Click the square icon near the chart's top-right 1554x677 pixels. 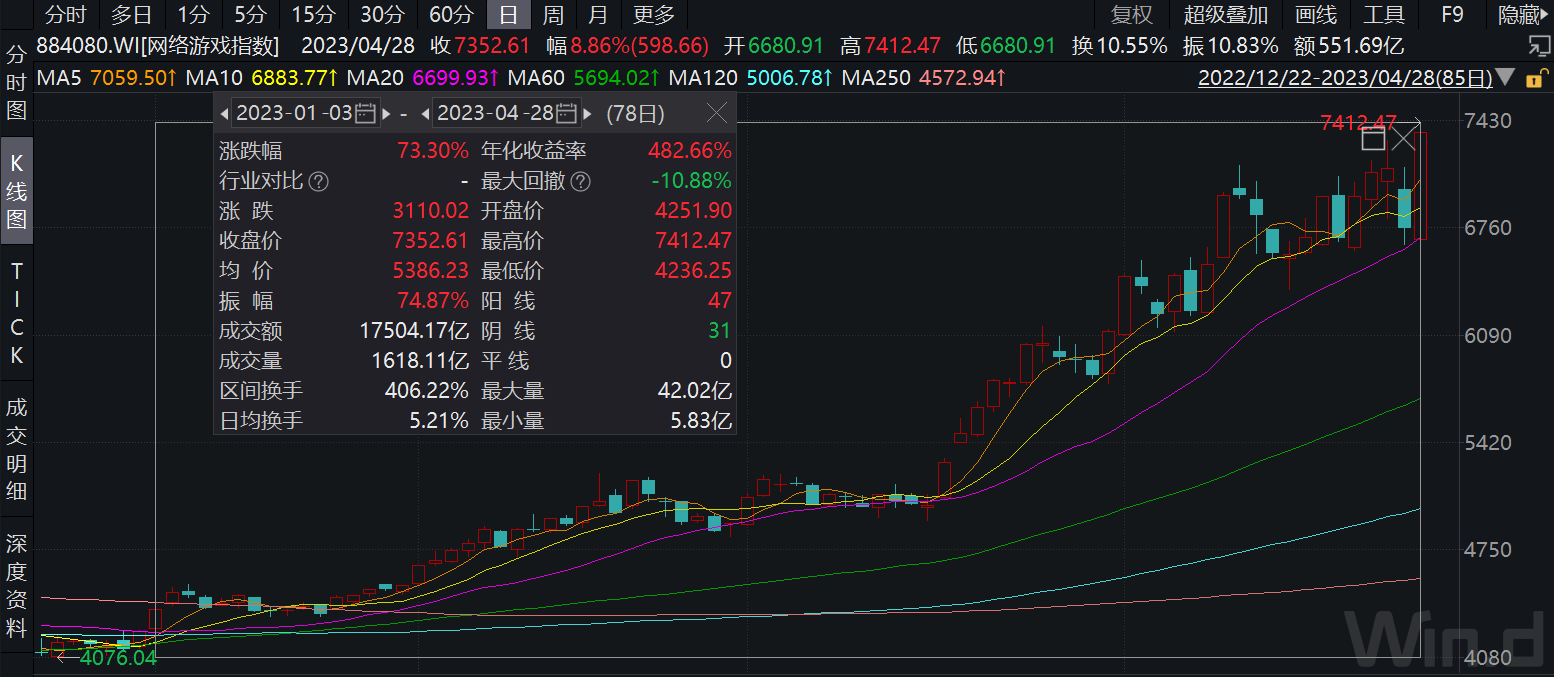(x=1373, y=139)
